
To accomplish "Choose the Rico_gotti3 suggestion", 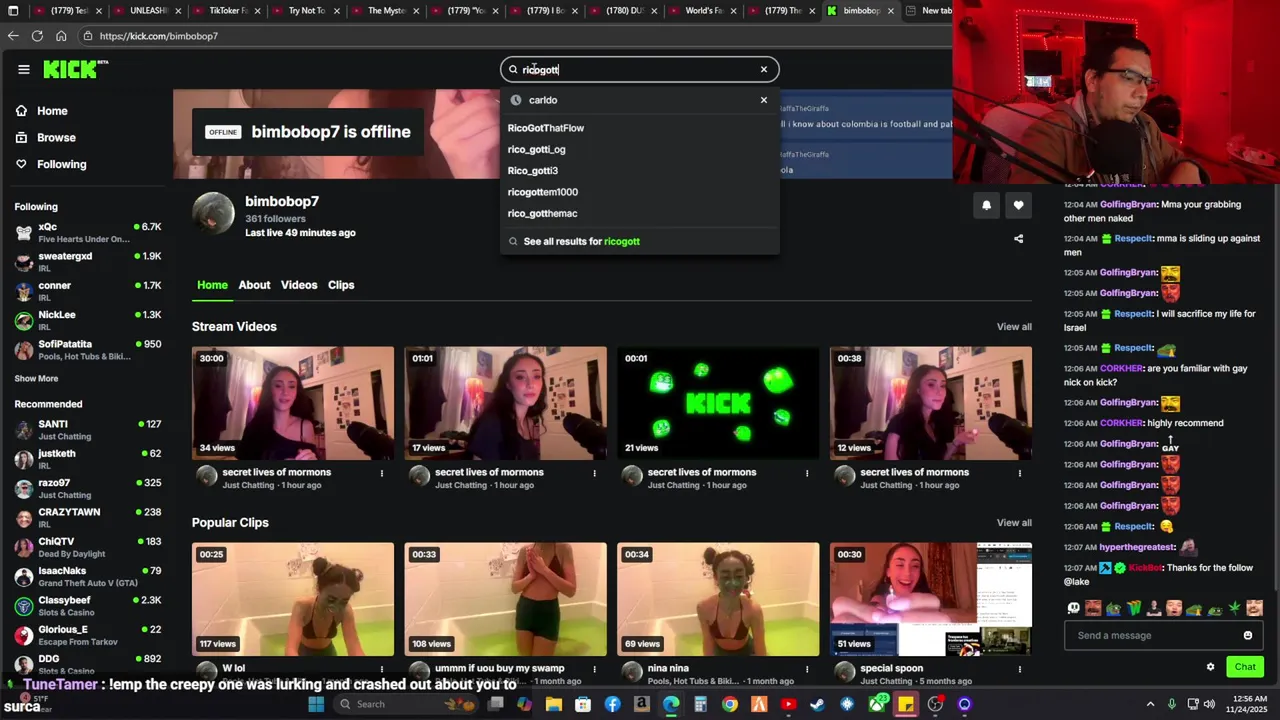I will (x=533, y=171).
